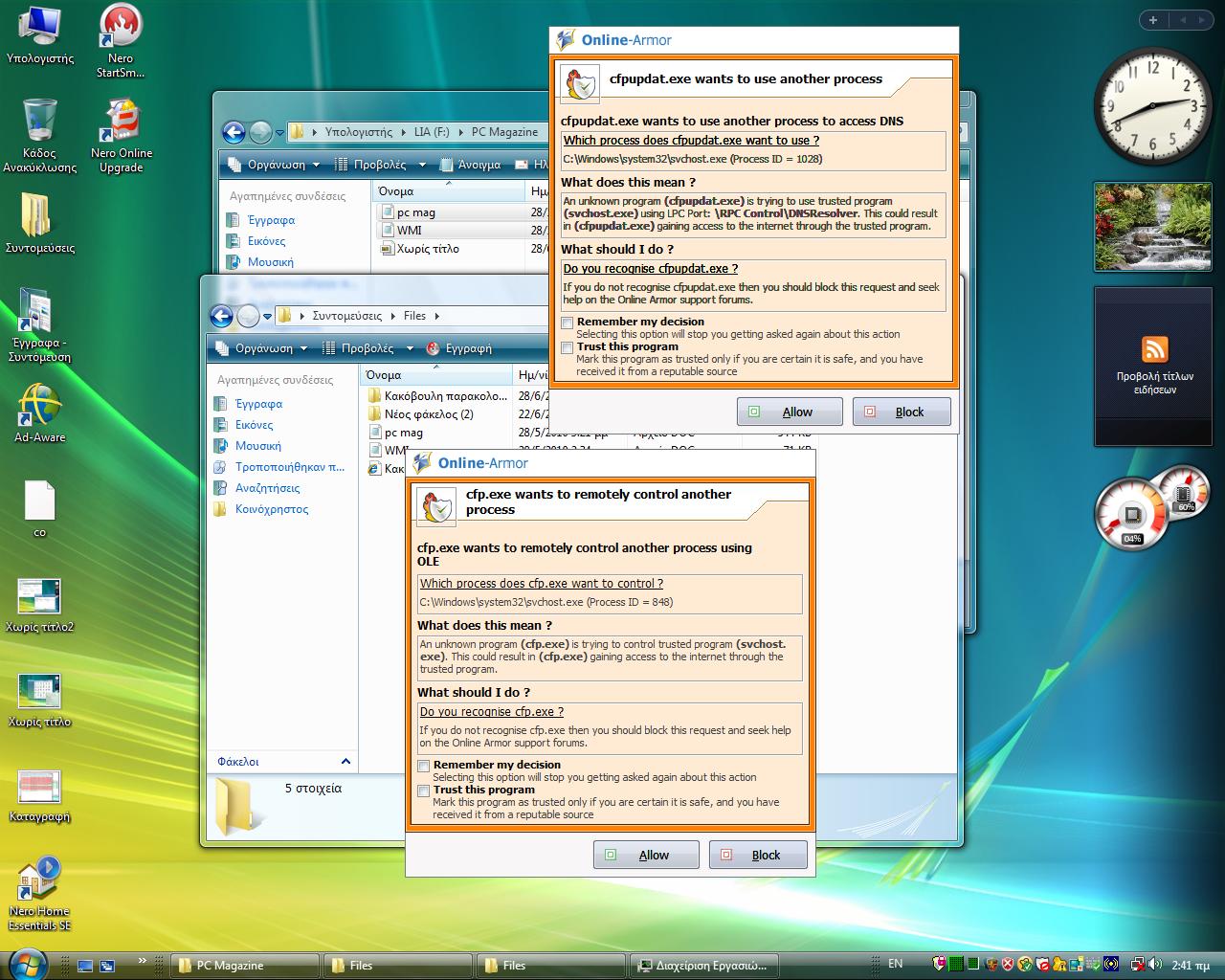Click the Άνοιγμα item in the PC Magazine toolbar
Screen dimensions: 1225x980
(471, 165)
